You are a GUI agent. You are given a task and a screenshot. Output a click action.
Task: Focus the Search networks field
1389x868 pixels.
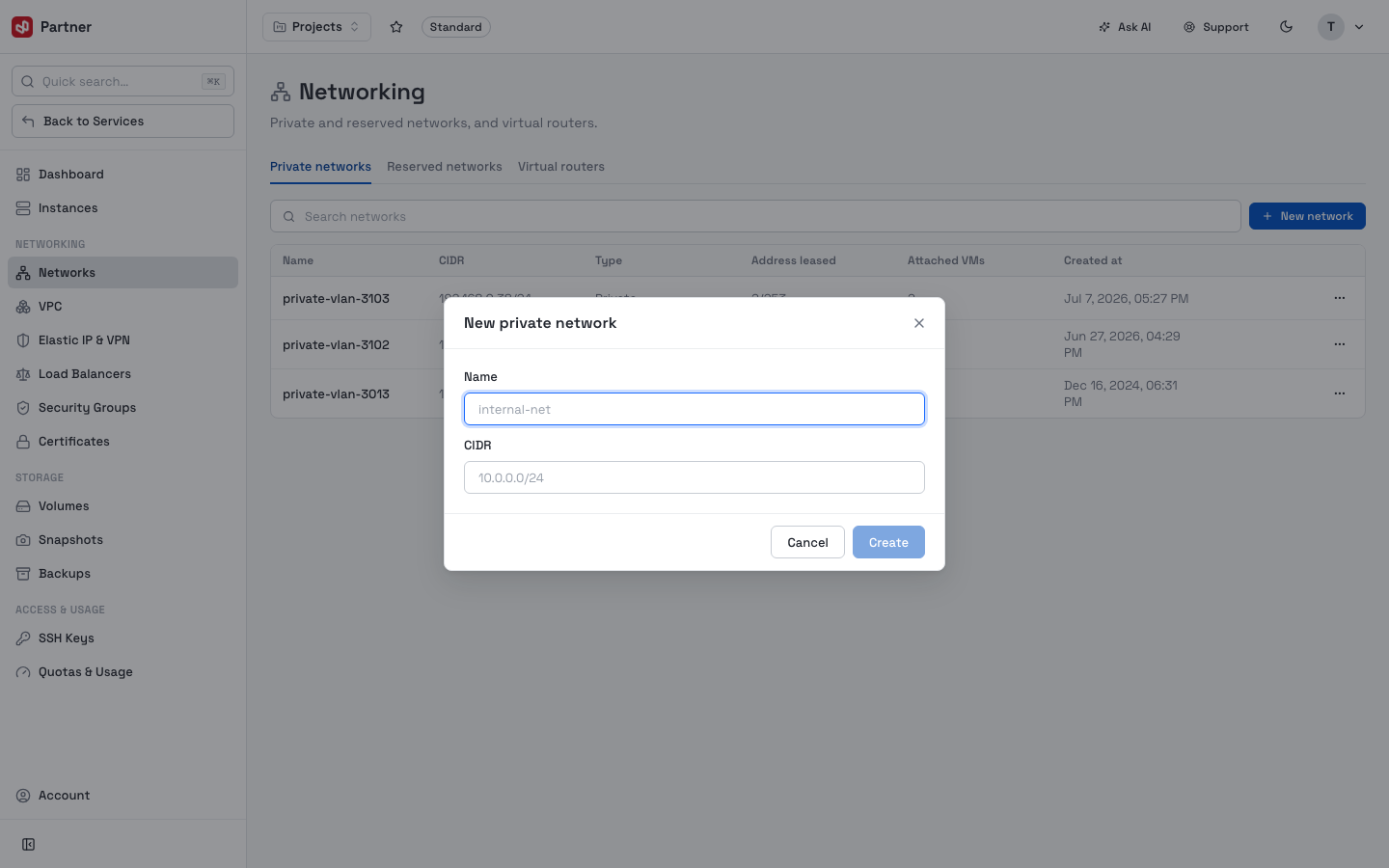click(755, 216)
